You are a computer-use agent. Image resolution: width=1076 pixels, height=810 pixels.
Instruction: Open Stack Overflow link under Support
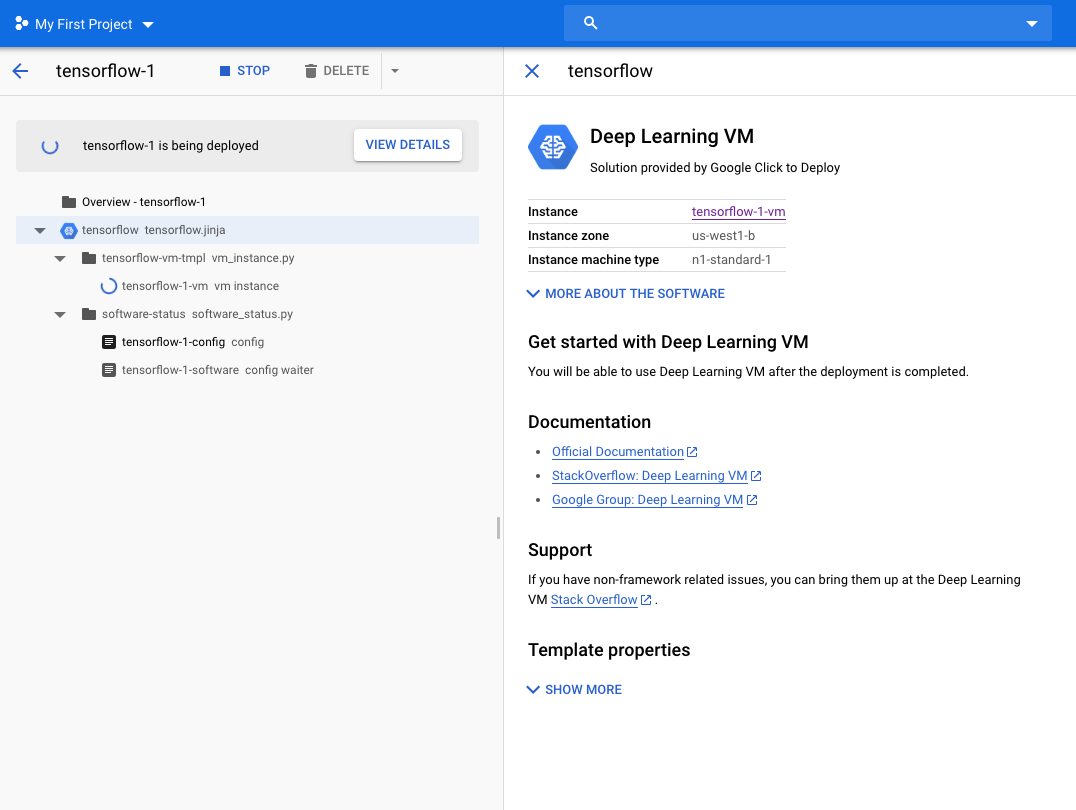(x=594, y=600)
